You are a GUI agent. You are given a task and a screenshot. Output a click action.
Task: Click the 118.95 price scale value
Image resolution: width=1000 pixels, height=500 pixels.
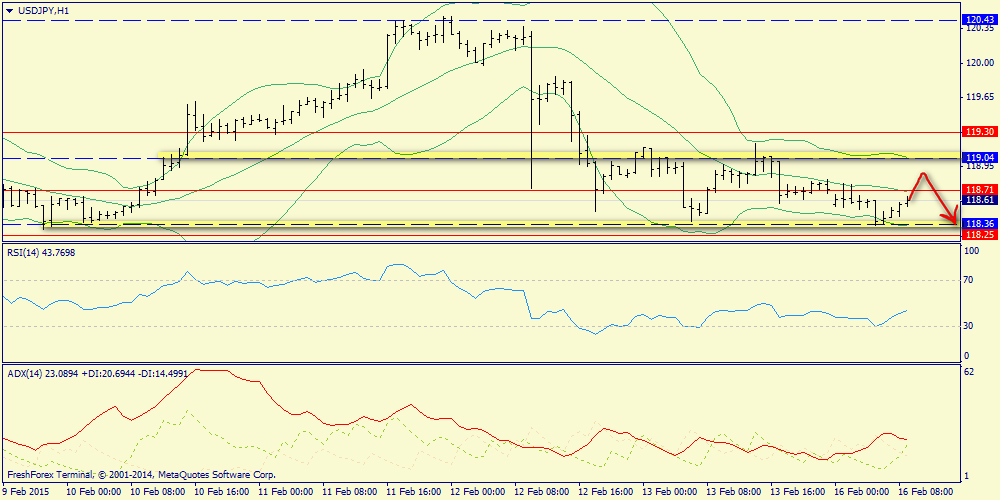pos(980,166)
